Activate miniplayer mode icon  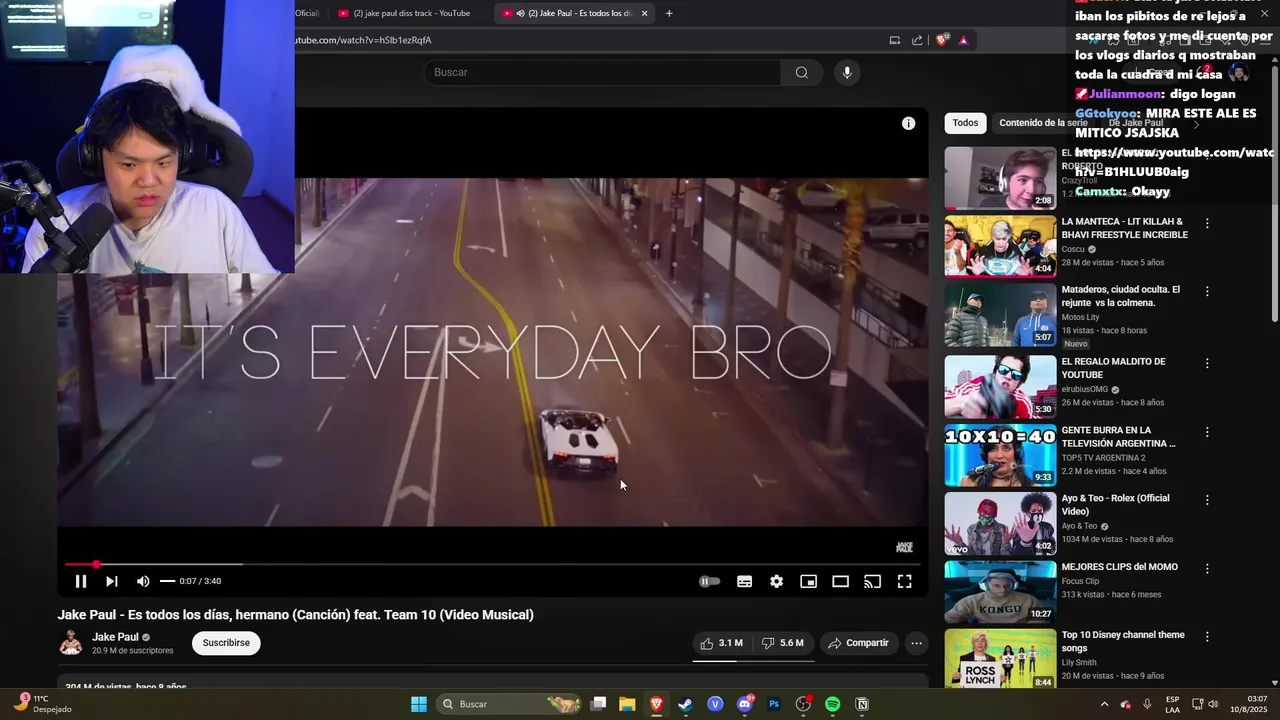pos(808,581)
